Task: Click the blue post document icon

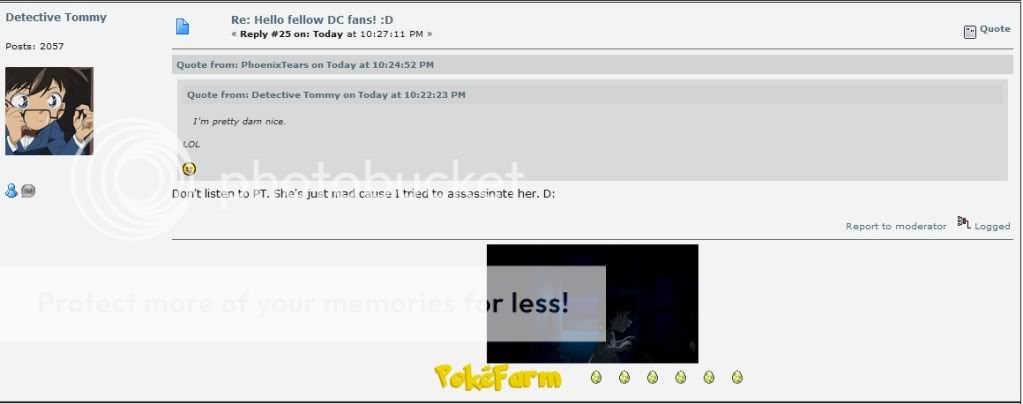Action: tap(183, 26)
